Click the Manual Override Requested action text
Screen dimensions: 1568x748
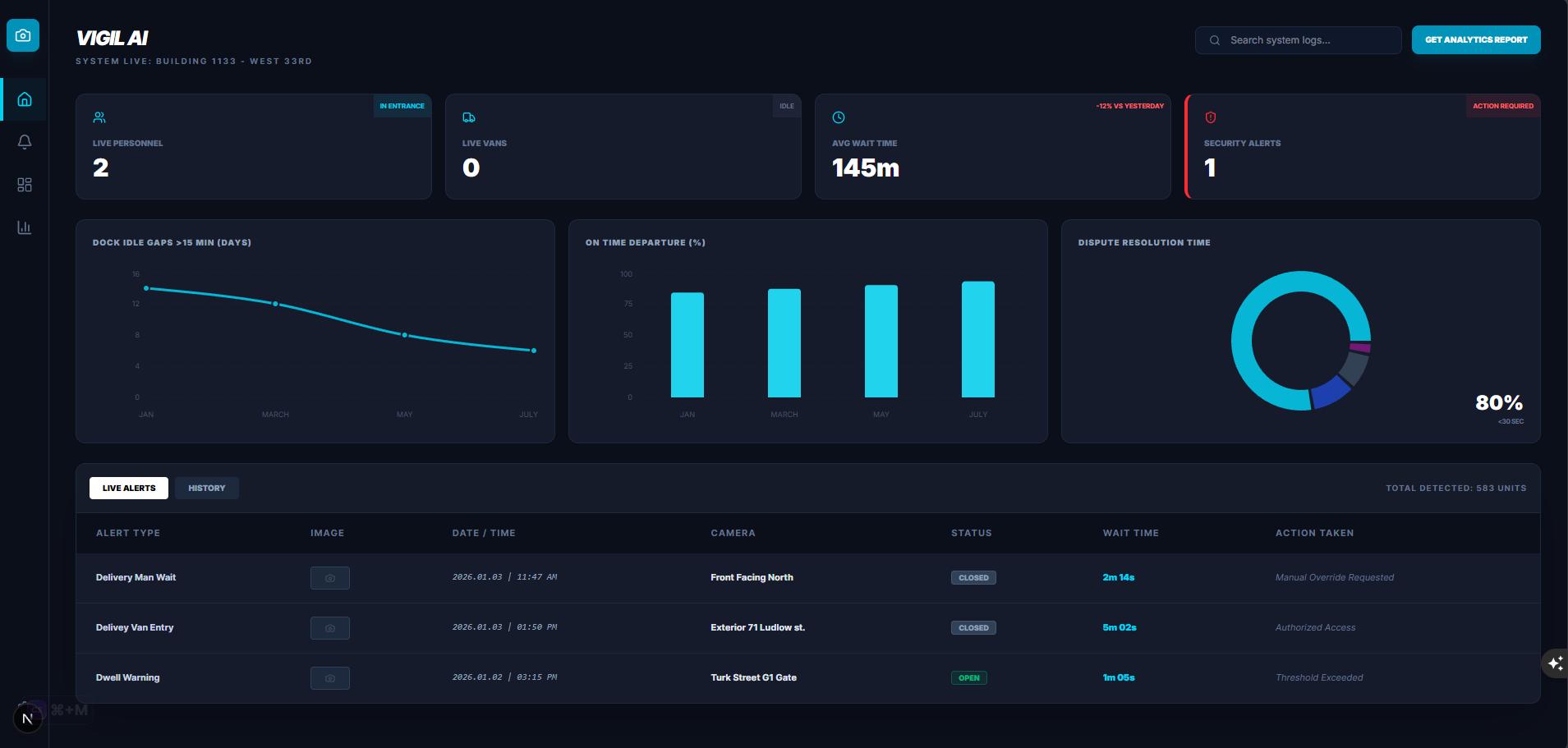pyautogui.click(x=1335, y=578)
